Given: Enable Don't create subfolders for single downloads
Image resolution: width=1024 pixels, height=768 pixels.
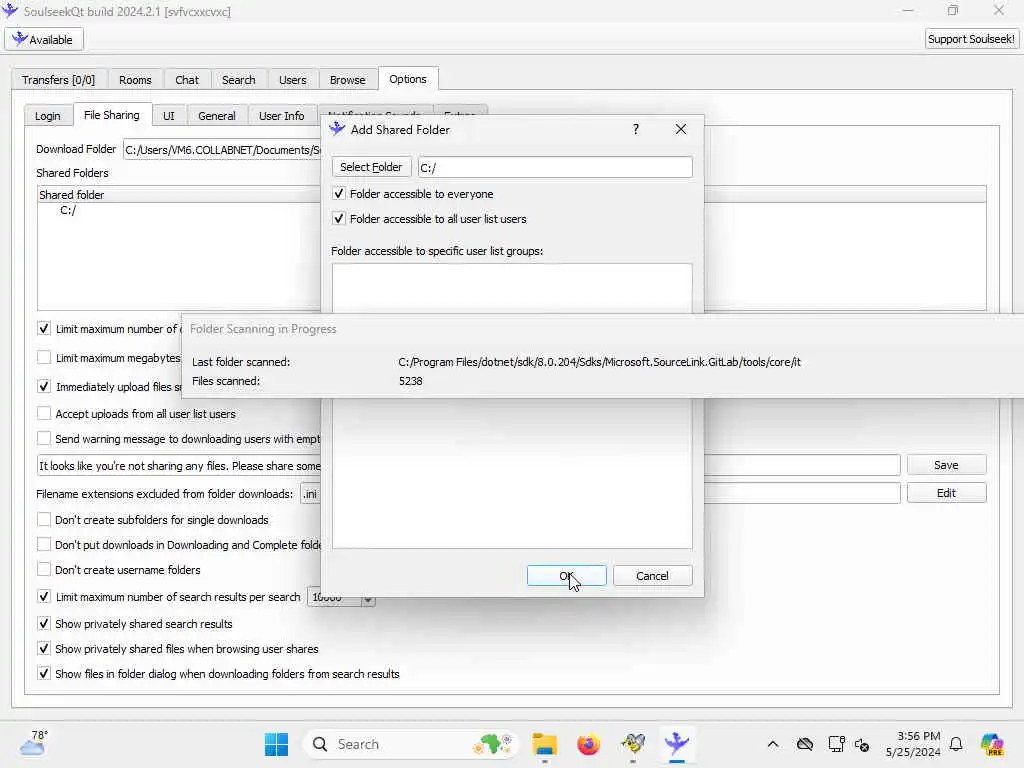Looking at the screenshot, I should point(44,519).
